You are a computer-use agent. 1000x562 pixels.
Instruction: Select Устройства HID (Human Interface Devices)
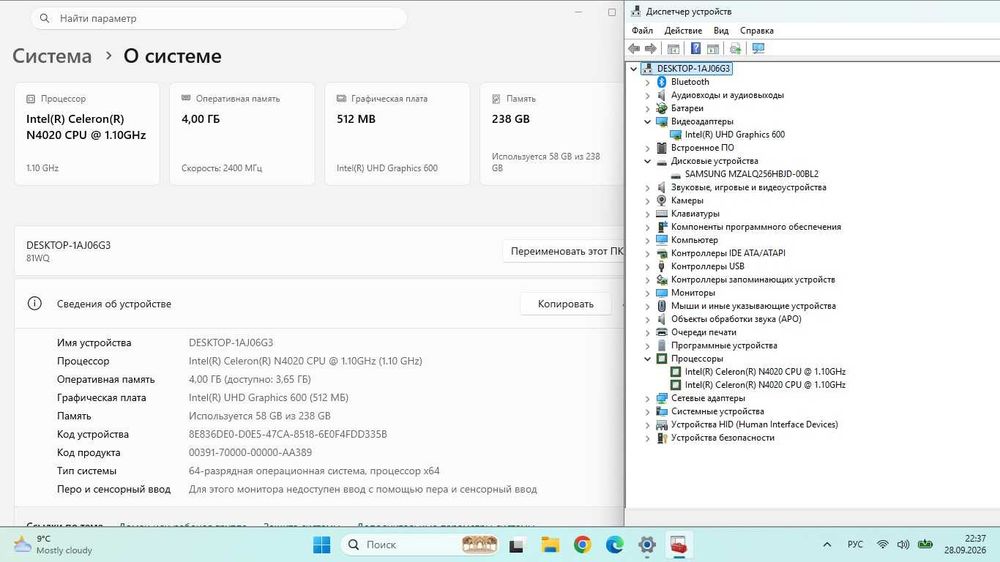point(754,425)
